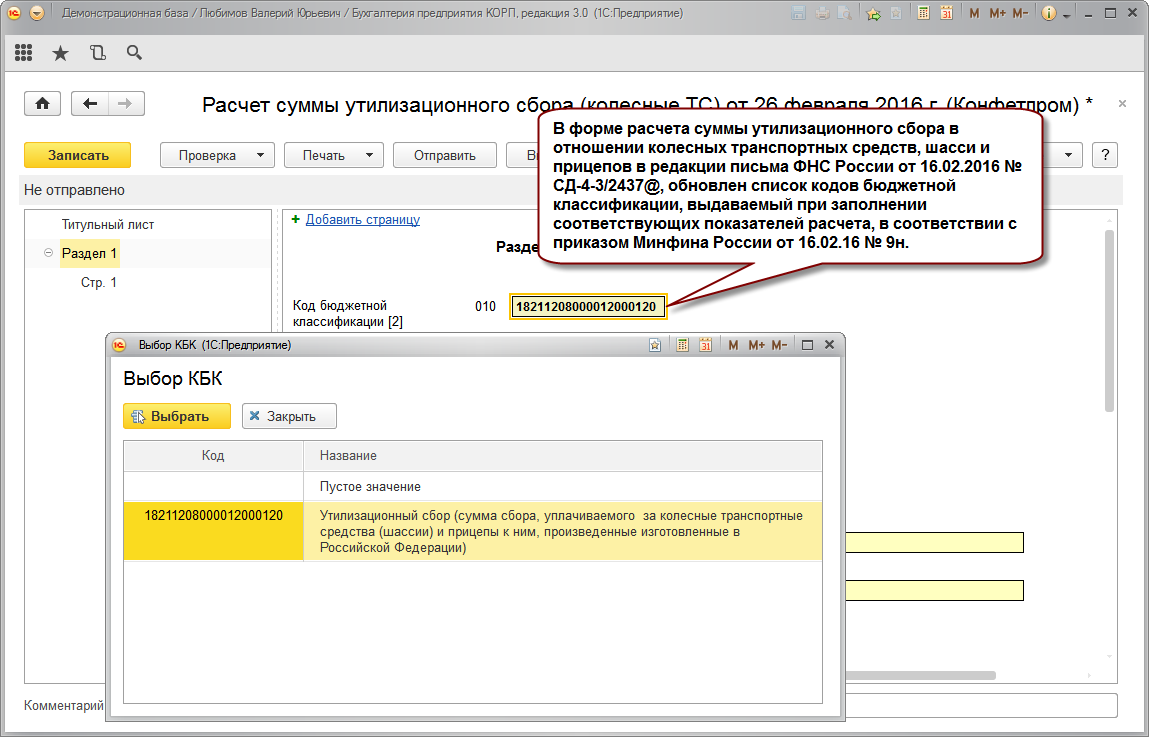
Task: Click the budget classification code field
Action: click(587, 307)
